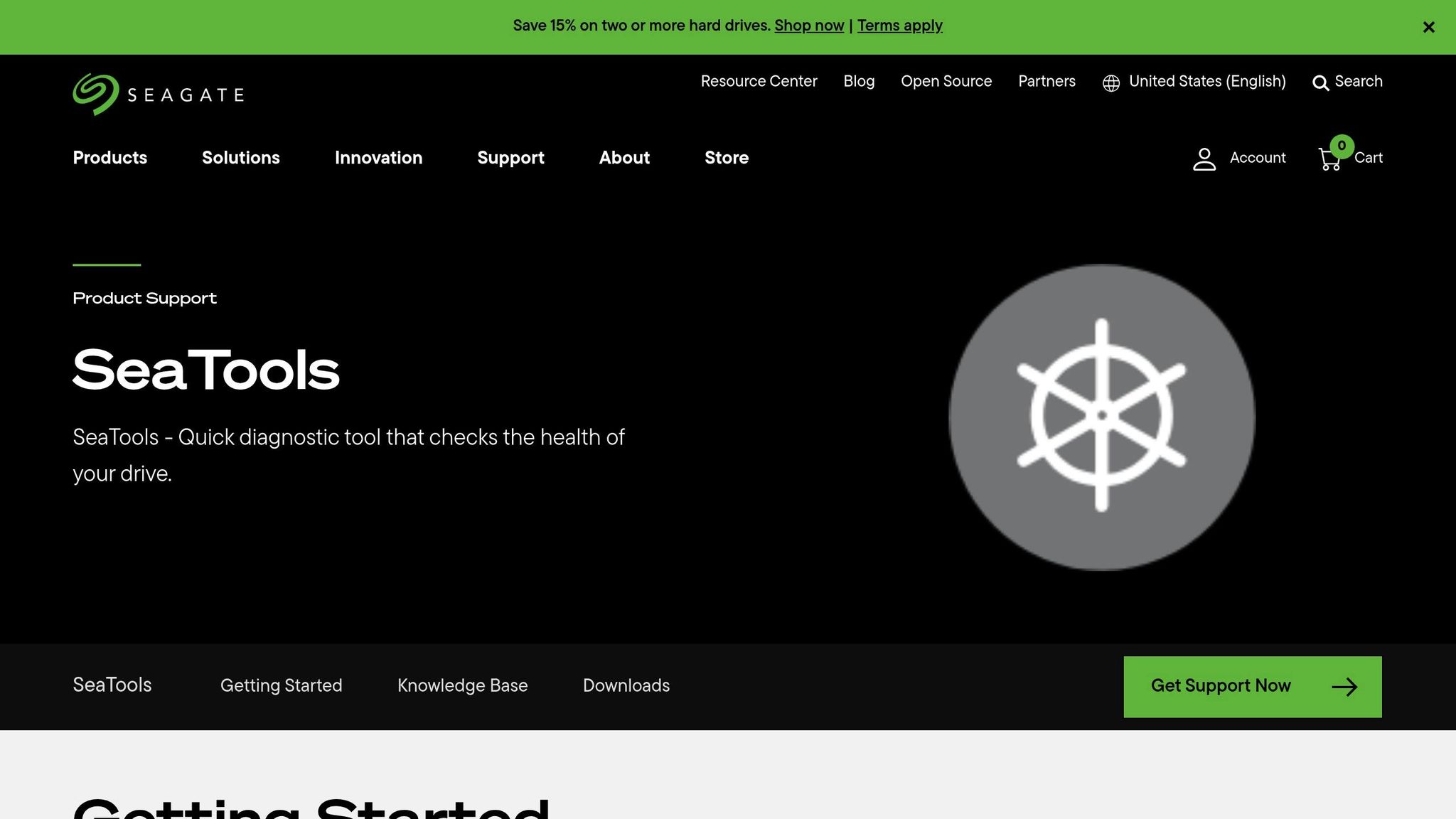Go to the Downloads section tab

[626, 685]
